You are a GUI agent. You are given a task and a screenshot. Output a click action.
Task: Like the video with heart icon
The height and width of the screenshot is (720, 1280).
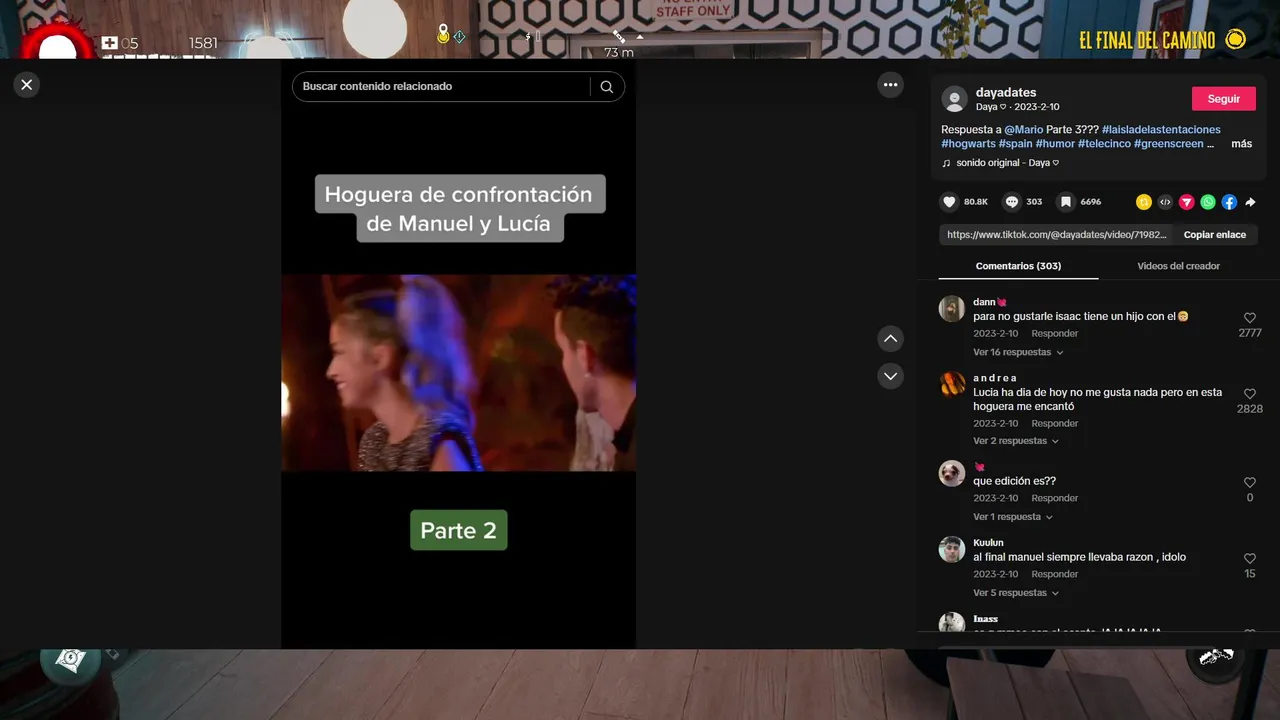(950, 202)
